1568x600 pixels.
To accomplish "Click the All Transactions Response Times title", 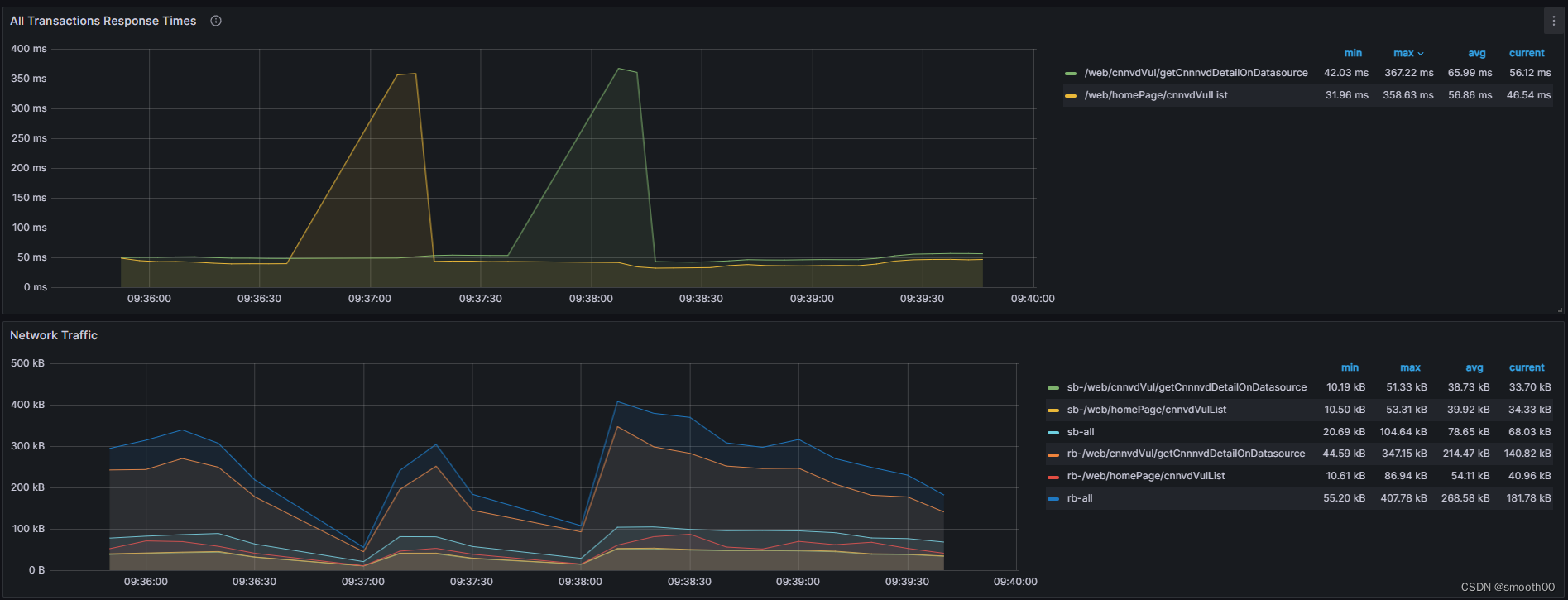I will 103,21.
